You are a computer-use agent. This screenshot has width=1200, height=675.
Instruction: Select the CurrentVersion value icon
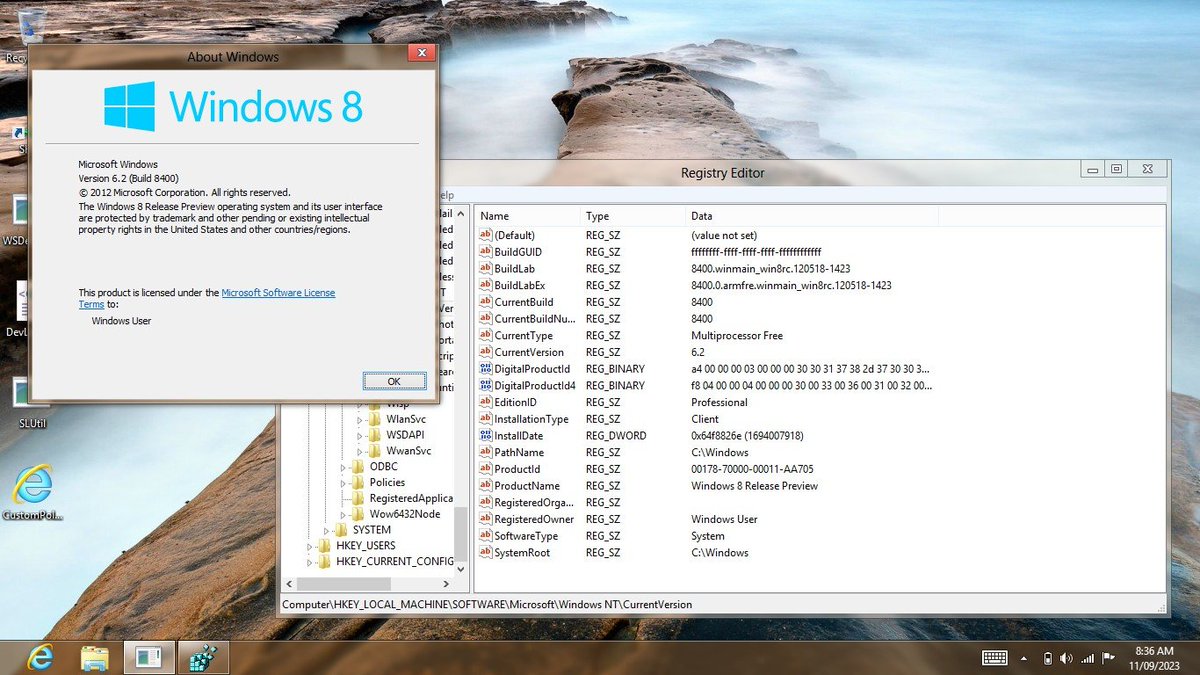click(x=486, y=352)
